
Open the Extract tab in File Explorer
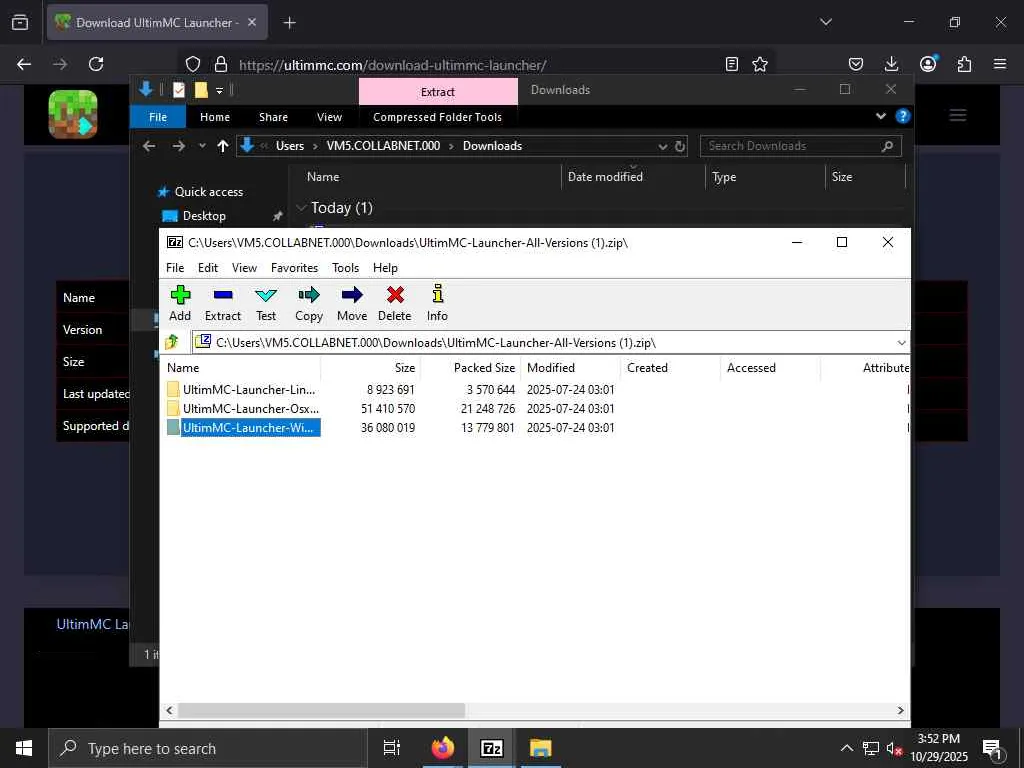coord(438,91)
